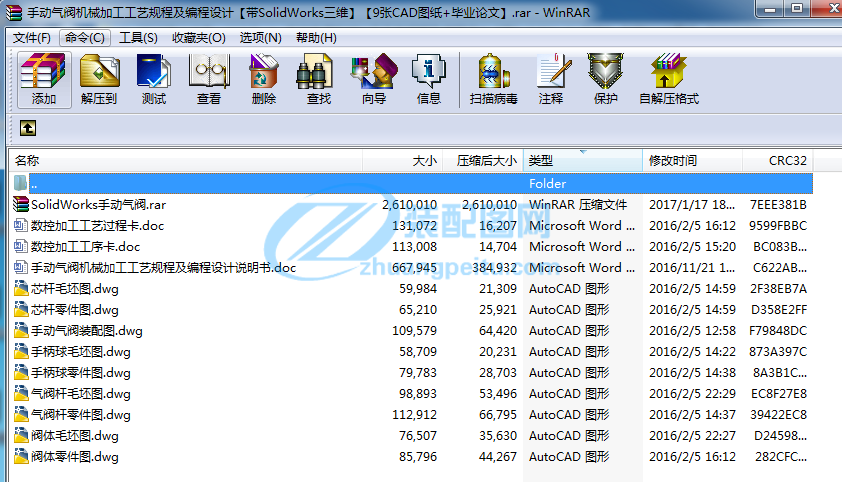Click the Folder type cell
The image size is (842, 482).
[547, 184]
